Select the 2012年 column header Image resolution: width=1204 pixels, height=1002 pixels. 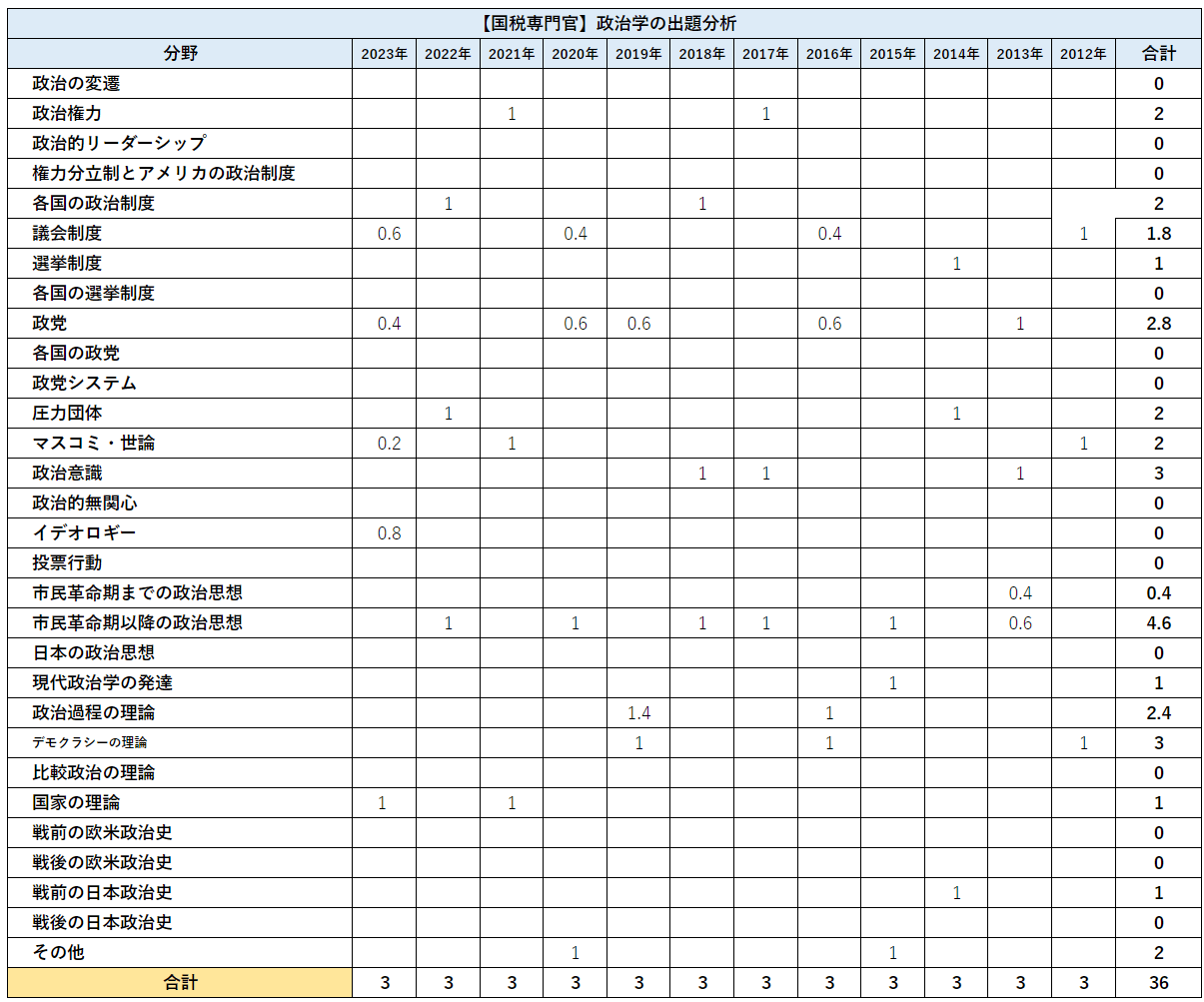click(x=1083, y=54)
